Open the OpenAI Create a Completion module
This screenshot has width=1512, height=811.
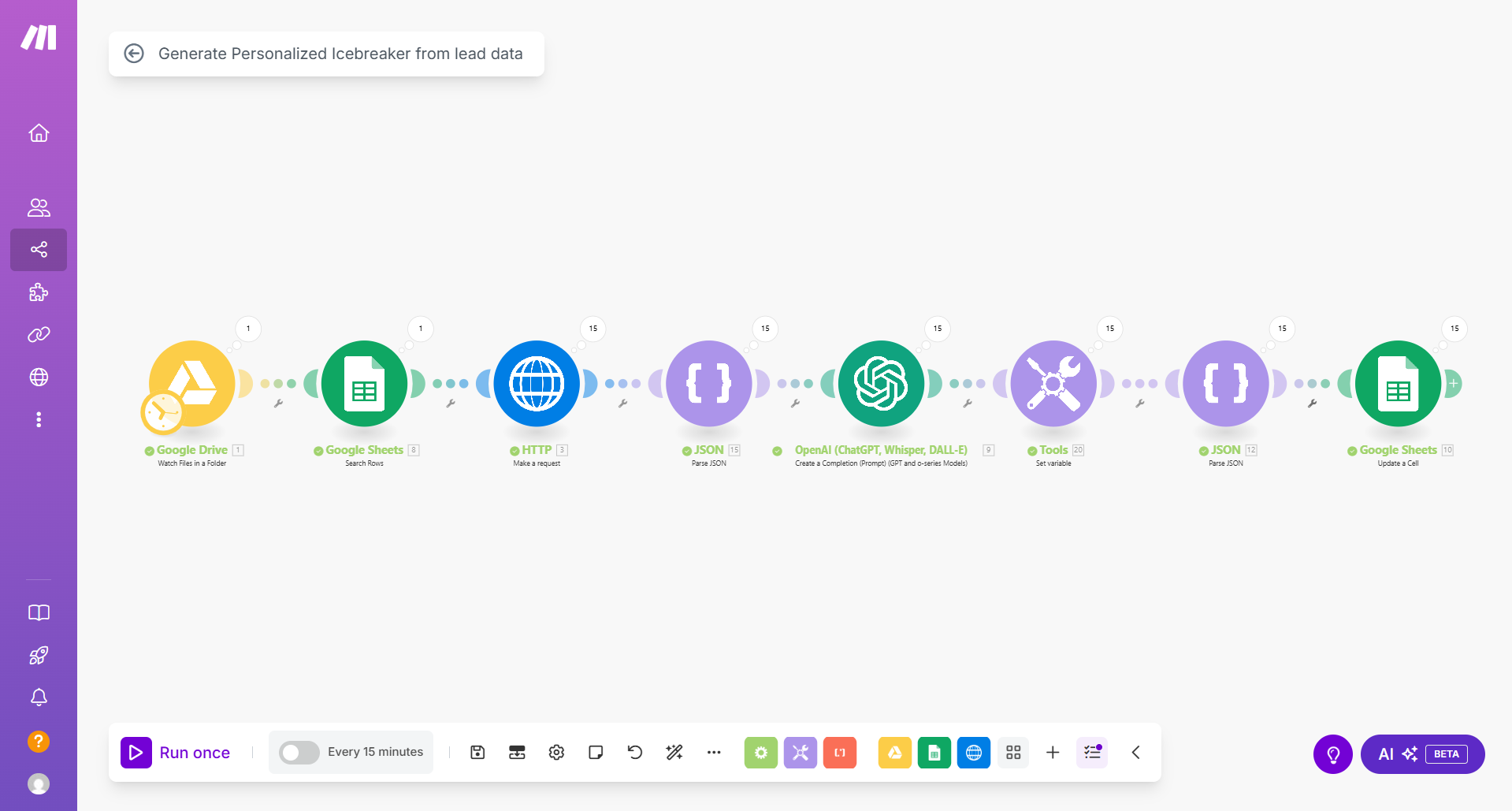[881, 384]
